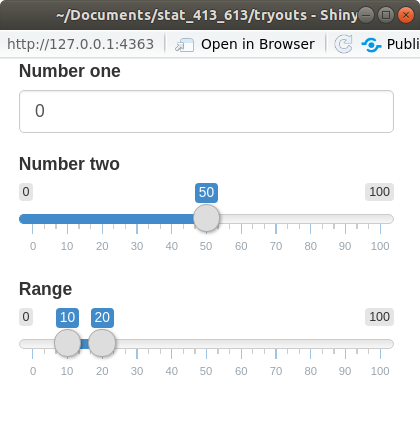Click the Range slider lower handle at 10
Image resolution: width=420 pixels, height=426 pixels.
[67, 343]
